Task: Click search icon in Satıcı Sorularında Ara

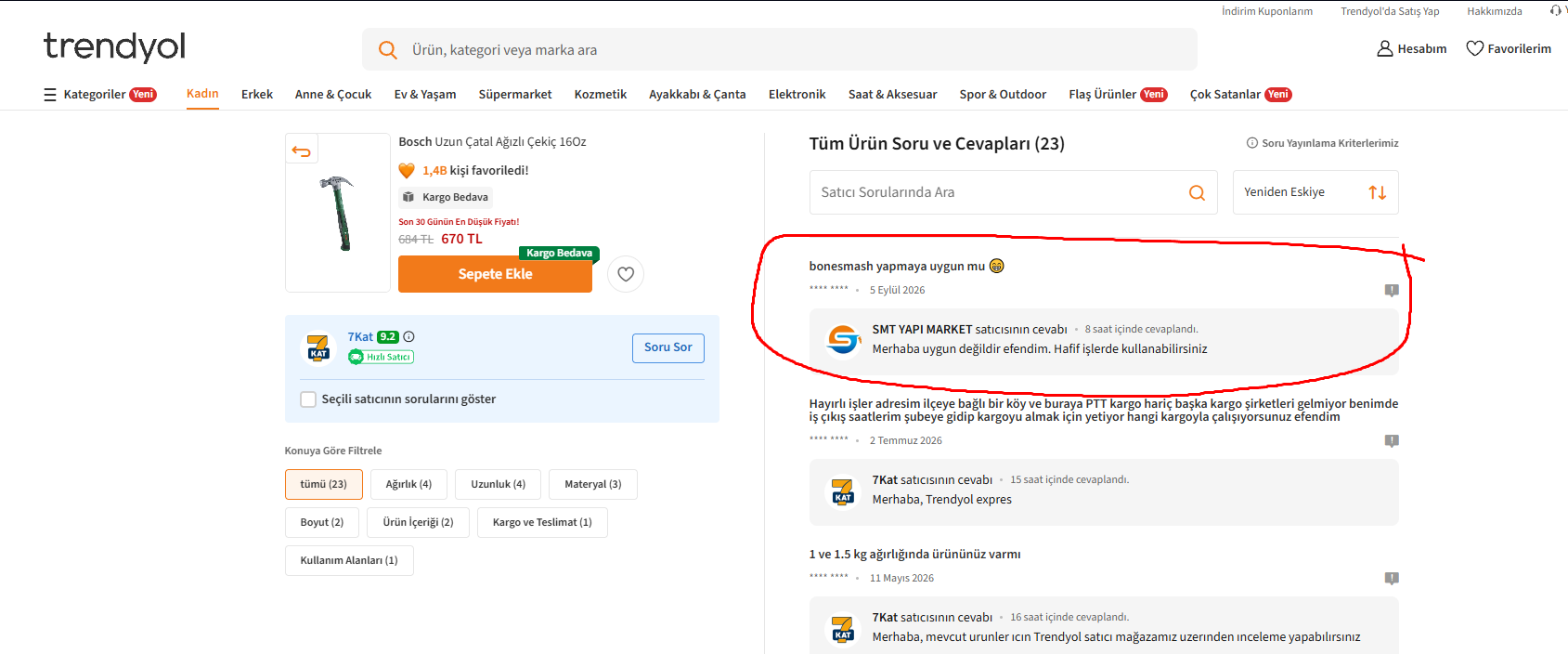Action: click(1197, 192)
